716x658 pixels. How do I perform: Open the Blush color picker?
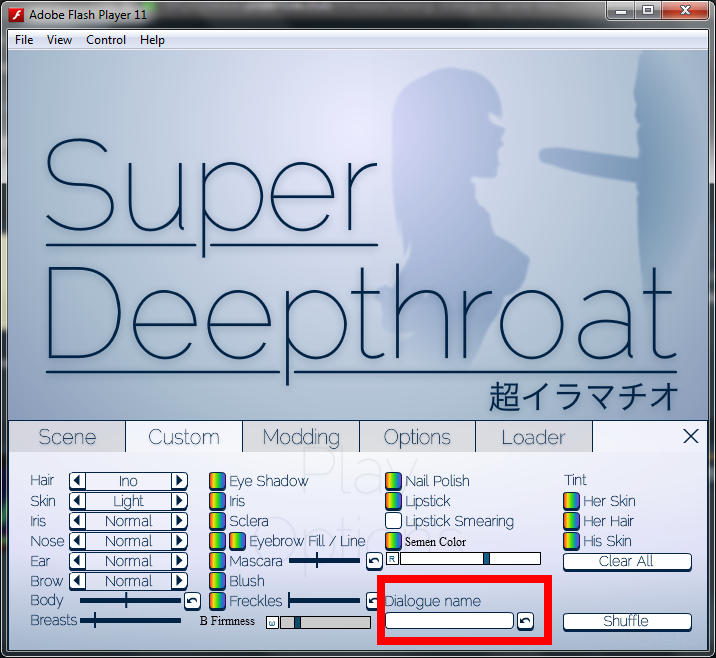pos(217,581)
